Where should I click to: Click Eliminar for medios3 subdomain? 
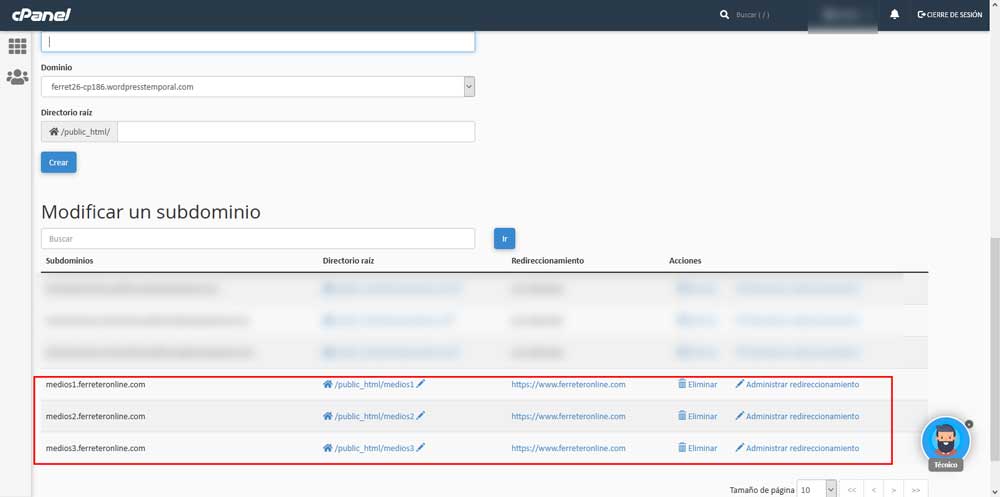[697, 449]
